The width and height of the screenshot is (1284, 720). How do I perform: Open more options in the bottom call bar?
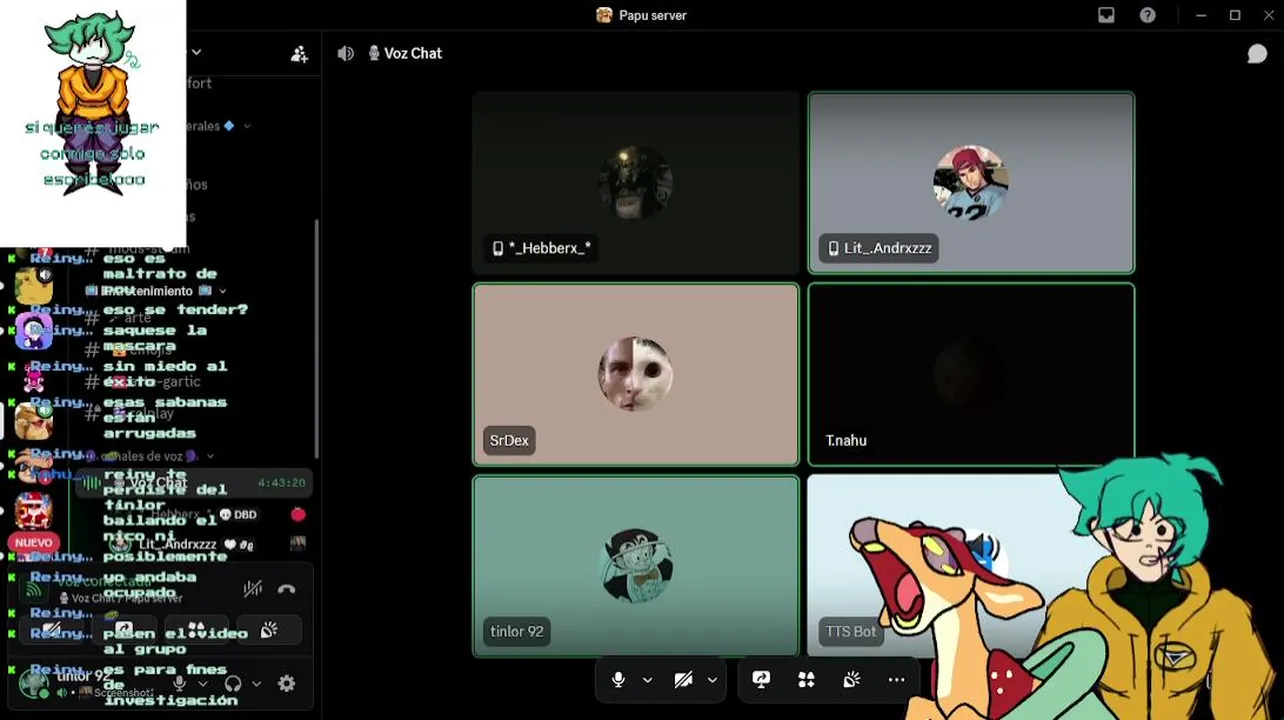point(896,680)
